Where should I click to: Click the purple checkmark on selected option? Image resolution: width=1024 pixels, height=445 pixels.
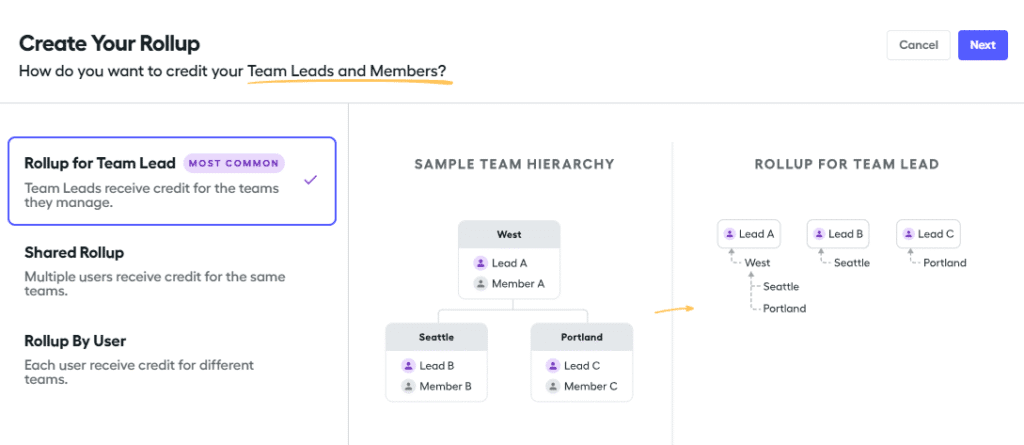click(311, 180)
